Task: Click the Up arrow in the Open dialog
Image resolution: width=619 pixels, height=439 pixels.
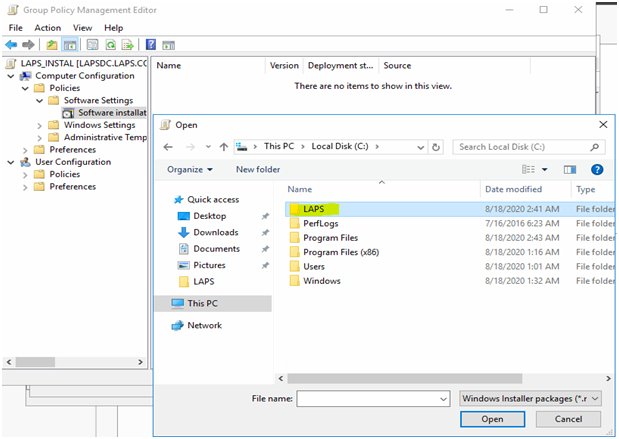Action: [x=224, y=147]
